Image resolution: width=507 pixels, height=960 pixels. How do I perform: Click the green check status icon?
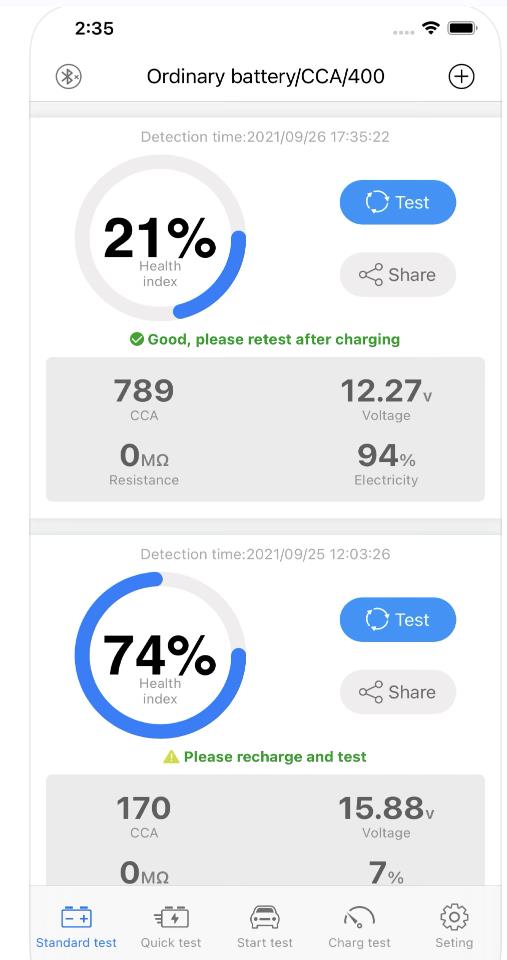pos(137,339)
